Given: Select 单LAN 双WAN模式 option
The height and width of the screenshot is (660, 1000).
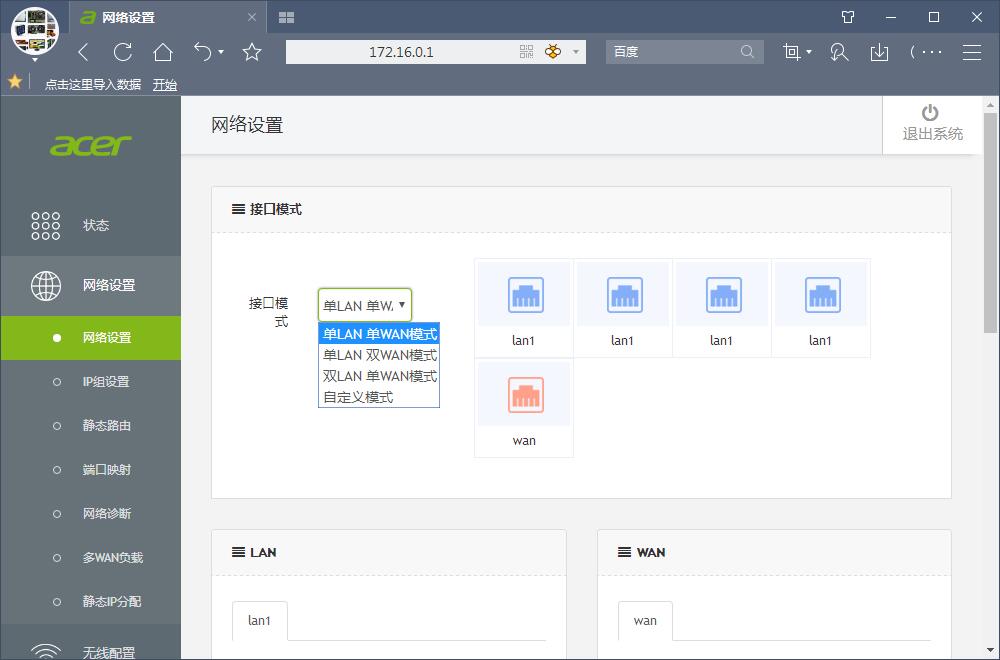Looking at the screenshot, I should click(x=379, y=355).
